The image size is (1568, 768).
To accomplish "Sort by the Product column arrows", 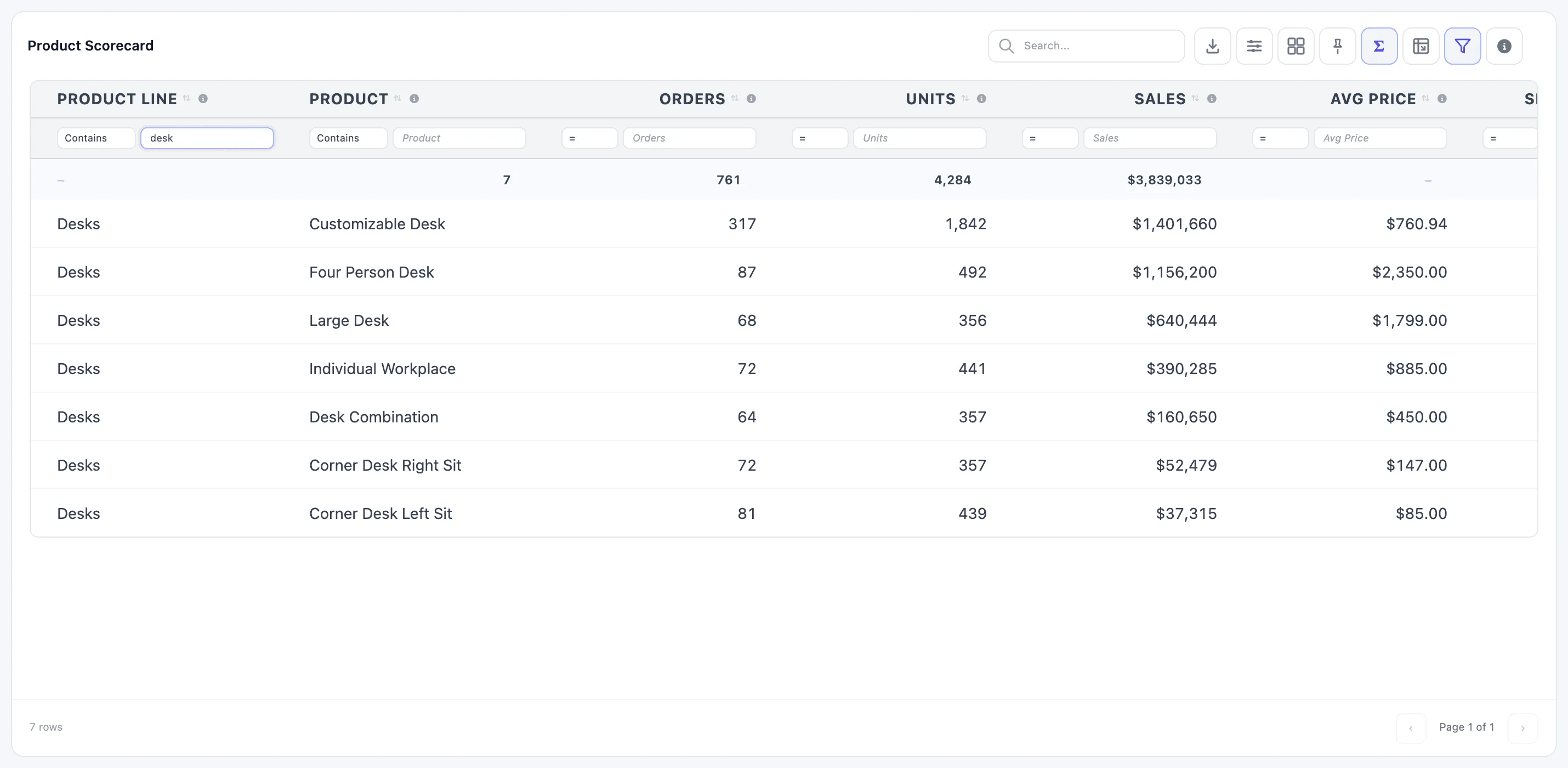I will point(397,99).
